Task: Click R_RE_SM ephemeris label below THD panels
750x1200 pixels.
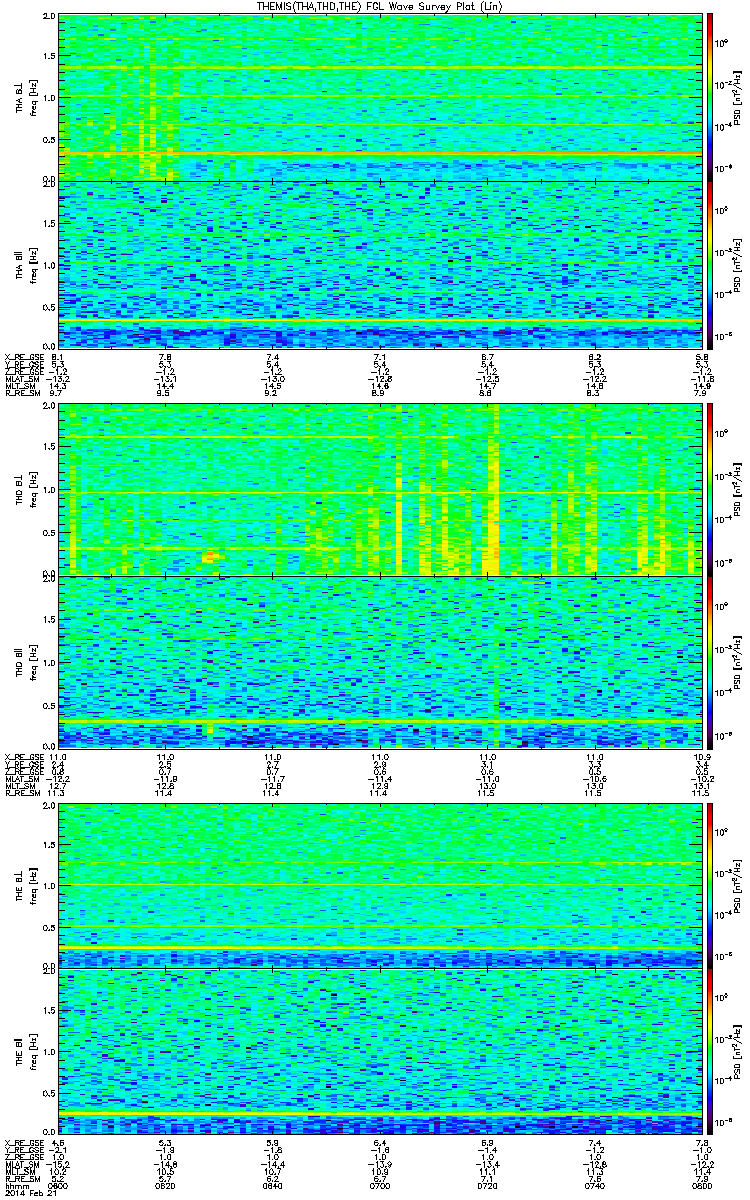Action: (x=20, y=793)
